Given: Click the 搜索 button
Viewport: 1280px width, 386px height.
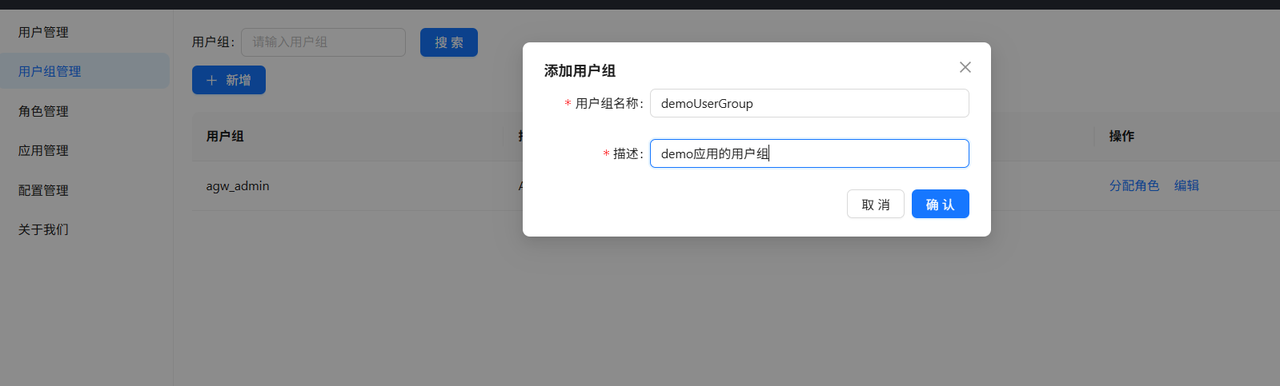Looking at the screenshot, I should tap(449, 42).
